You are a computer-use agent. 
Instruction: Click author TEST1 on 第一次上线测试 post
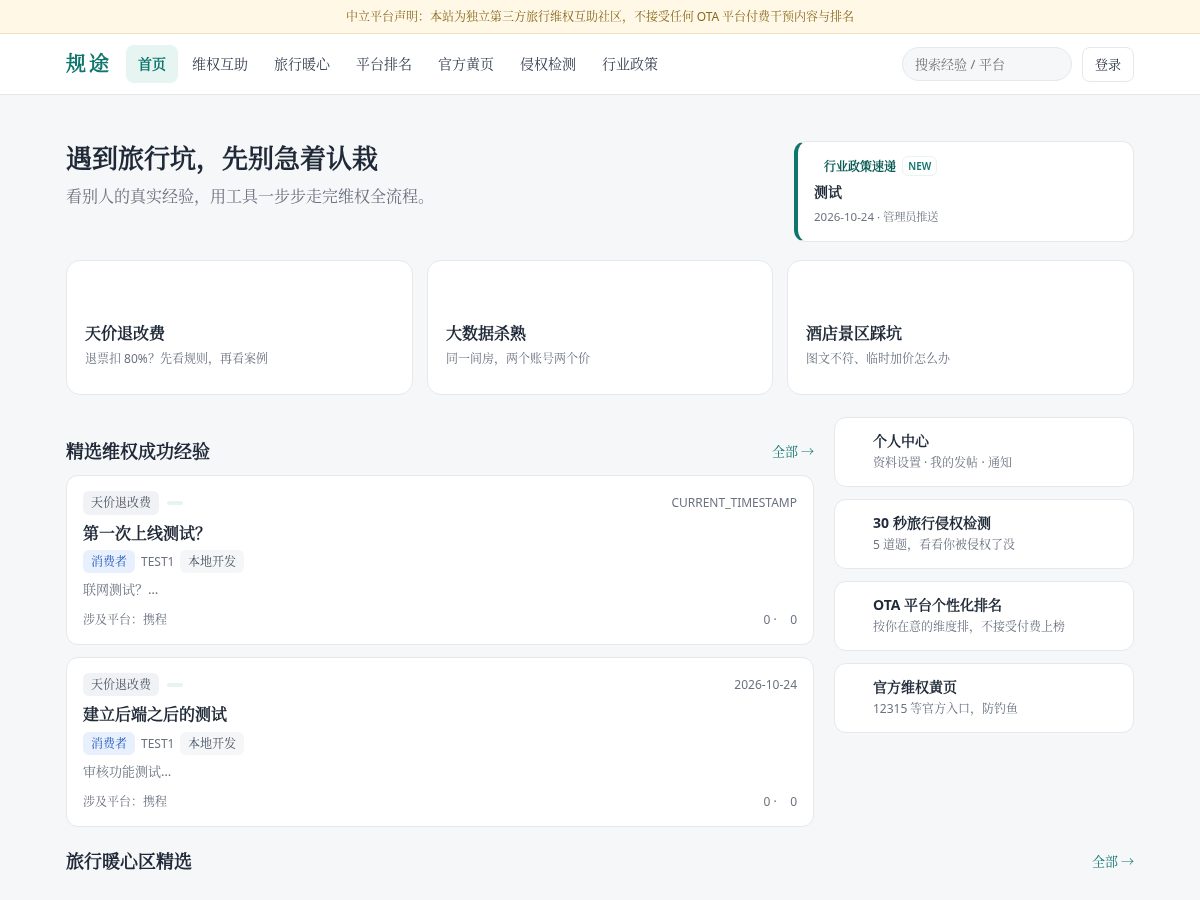(157, 562)
